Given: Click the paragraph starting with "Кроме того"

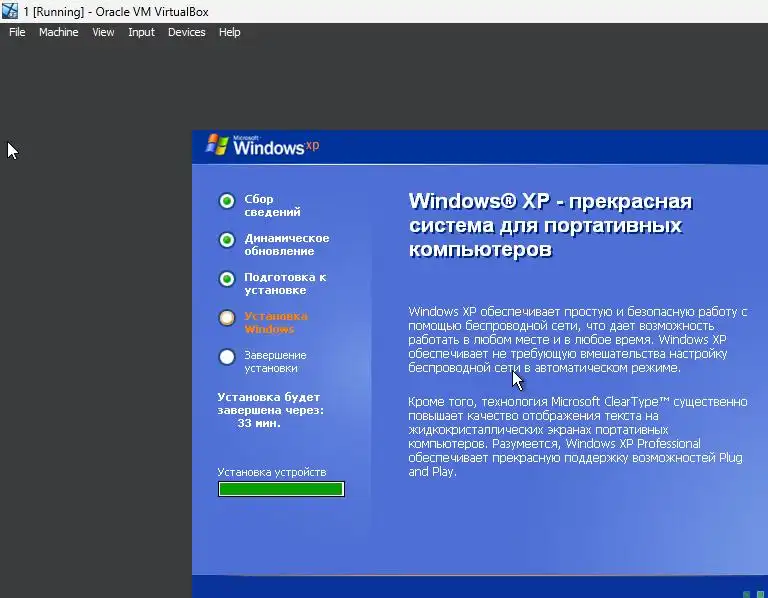Looking at the screenshot, I should [x=578, y=436].
